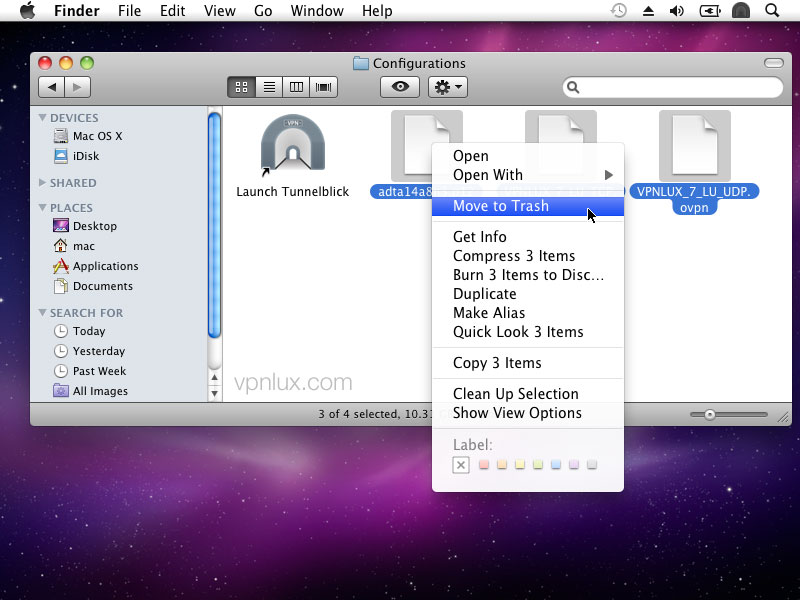Switch Finder to list view
800x600 pixels.
[x=269, y=87]
